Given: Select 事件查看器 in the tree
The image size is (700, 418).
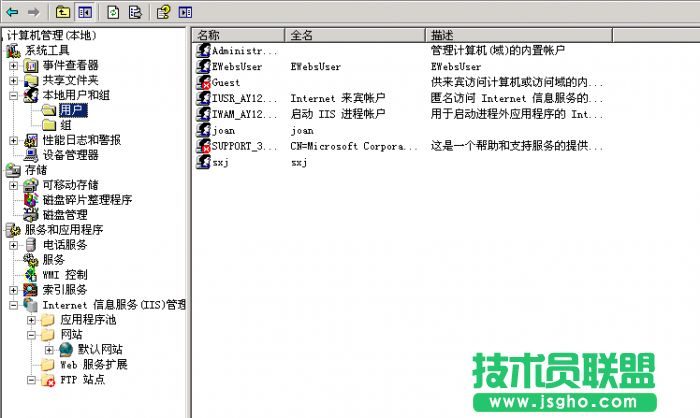Looking at the screenshot, I should (71, 66).
